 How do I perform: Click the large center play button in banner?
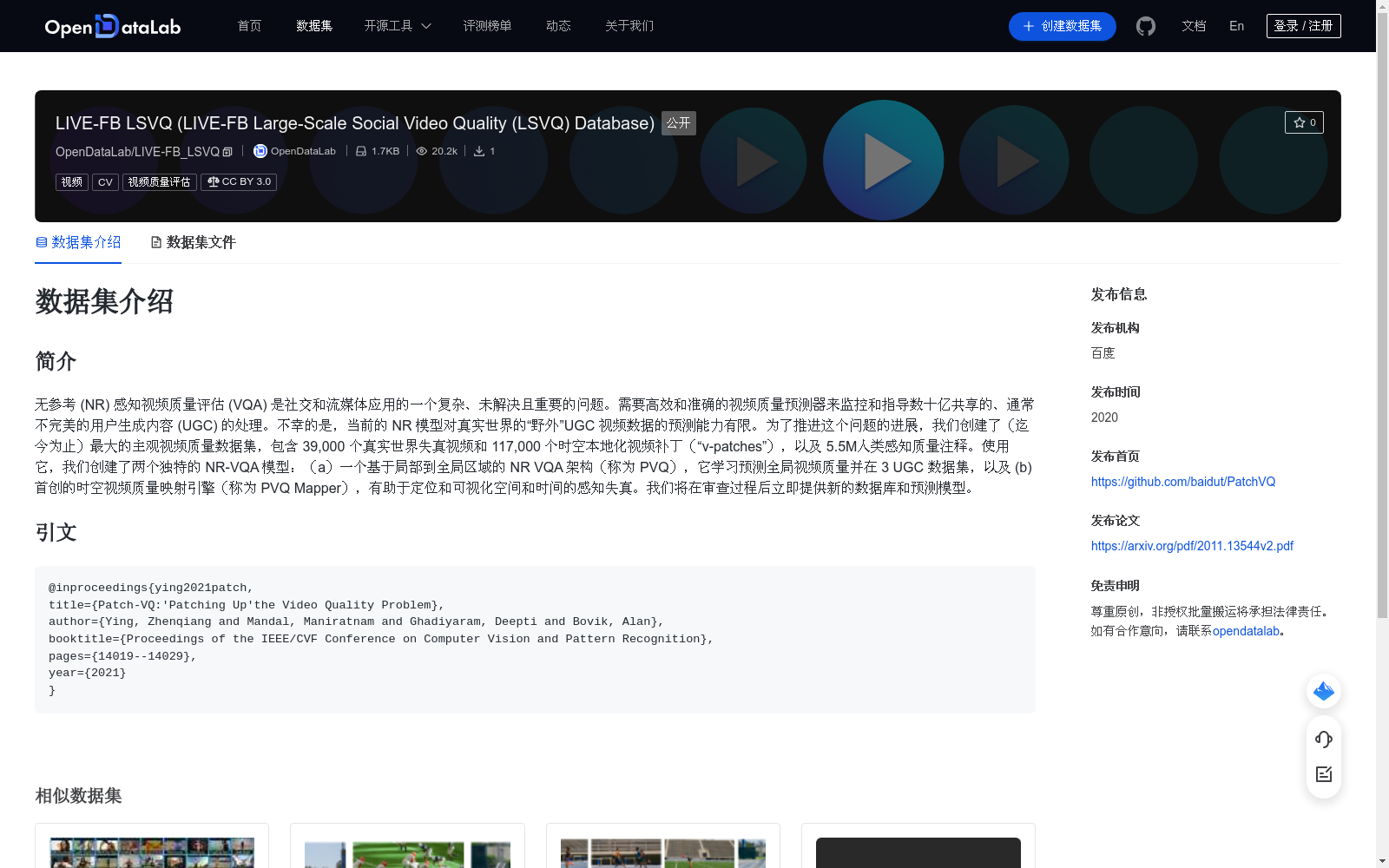(883, 161)
